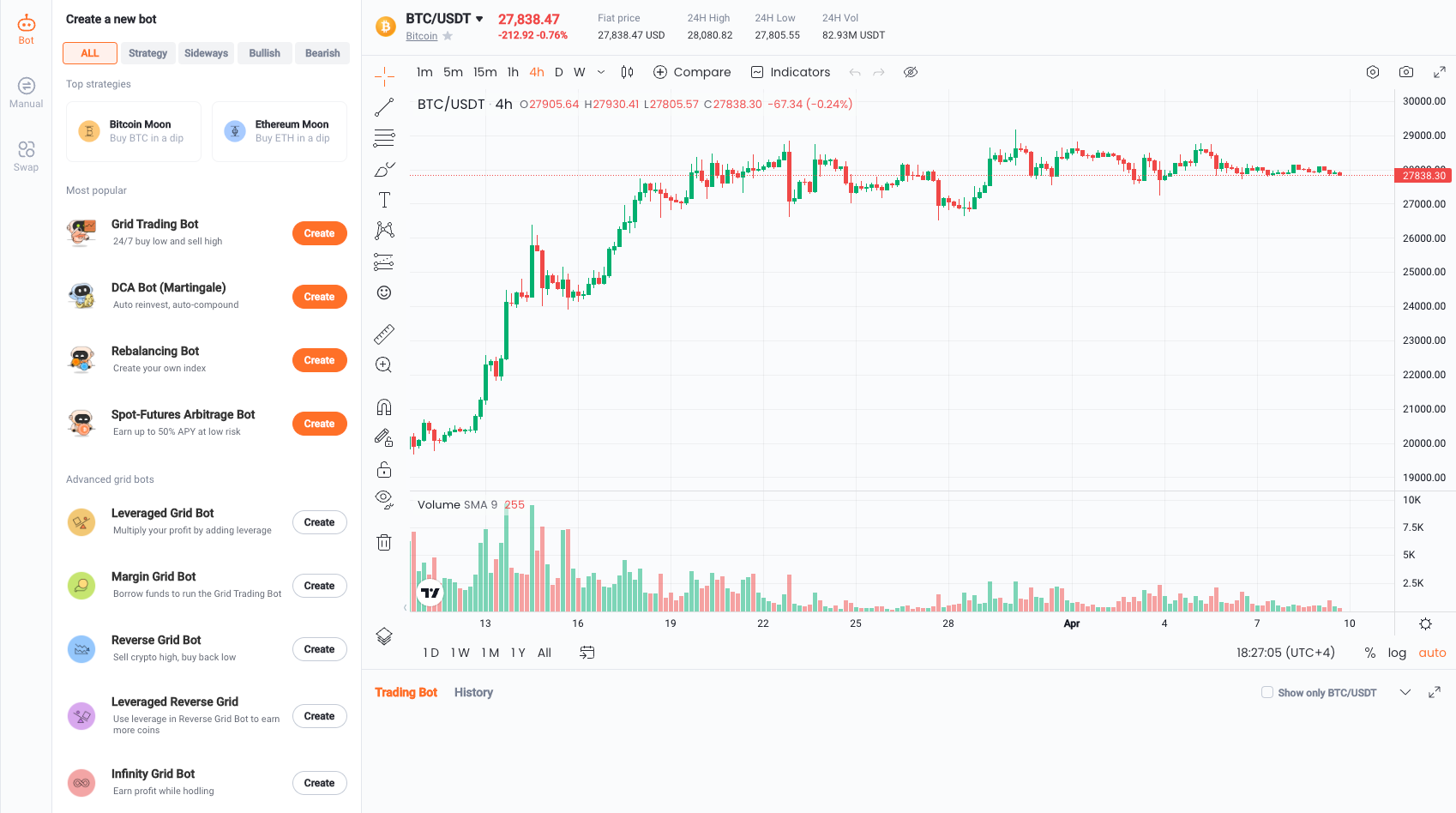Select the trend line drawing tool
Viewport: 1456px width, 813px height.
click(x=384, y=107)
